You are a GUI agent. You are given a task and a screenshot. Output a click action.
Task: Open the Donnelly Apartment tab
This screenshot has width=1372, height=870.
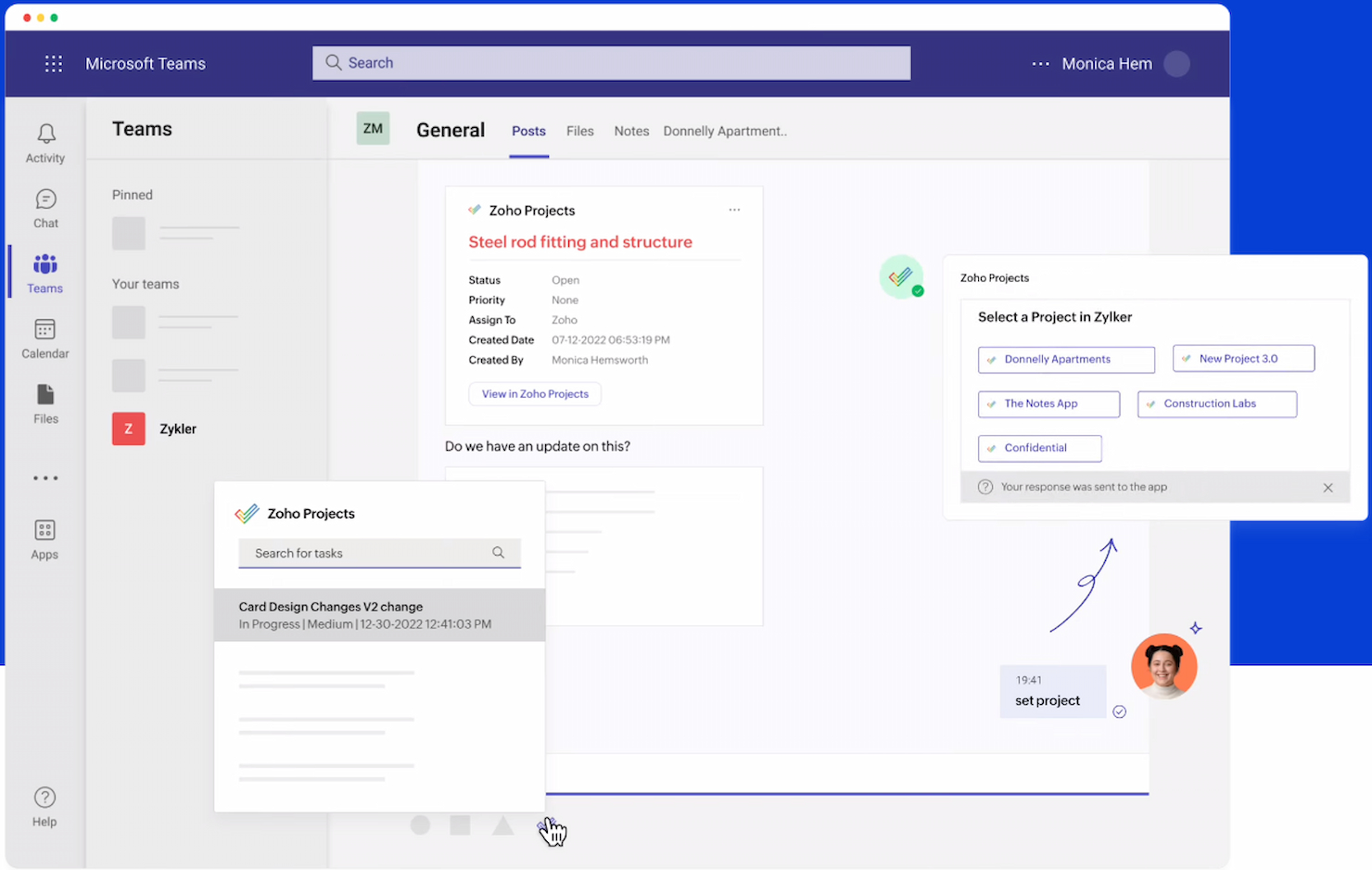725,132
